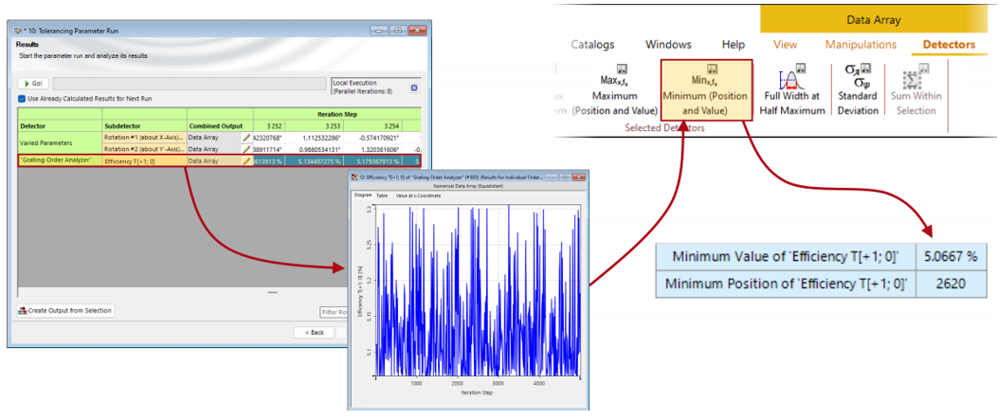Click the Efficiency T[+1; 0] subdetector cell

144,161
